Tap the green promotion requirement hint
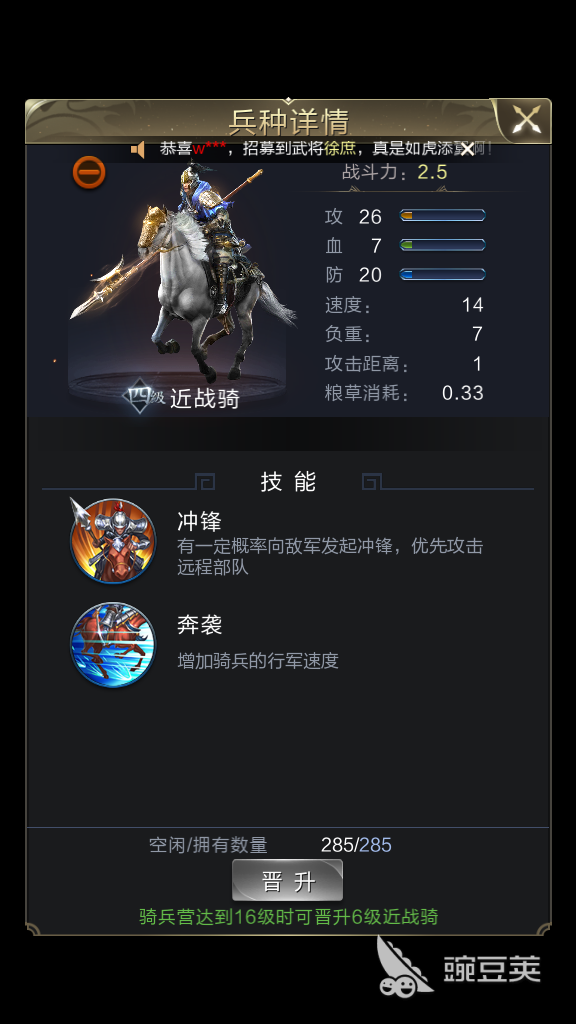 288,917
